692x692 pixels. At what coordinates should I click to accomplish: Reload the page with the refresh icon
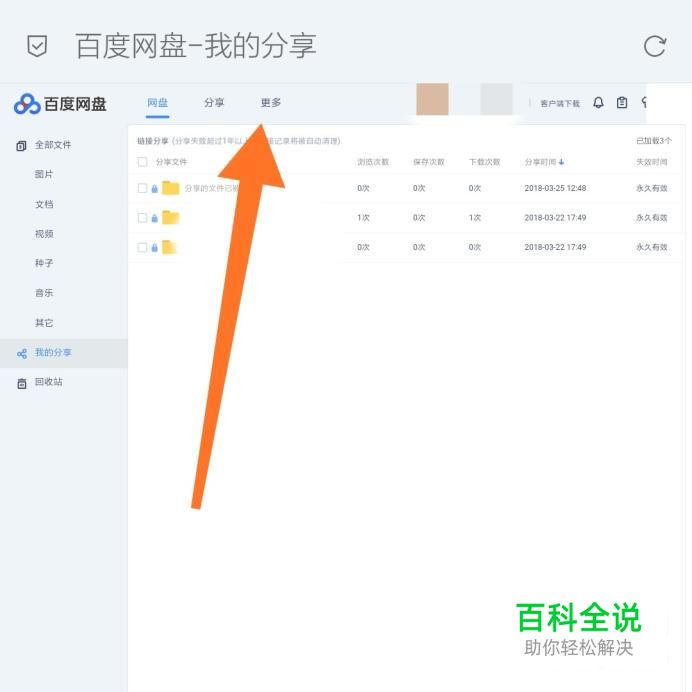[x=654, y=46]
